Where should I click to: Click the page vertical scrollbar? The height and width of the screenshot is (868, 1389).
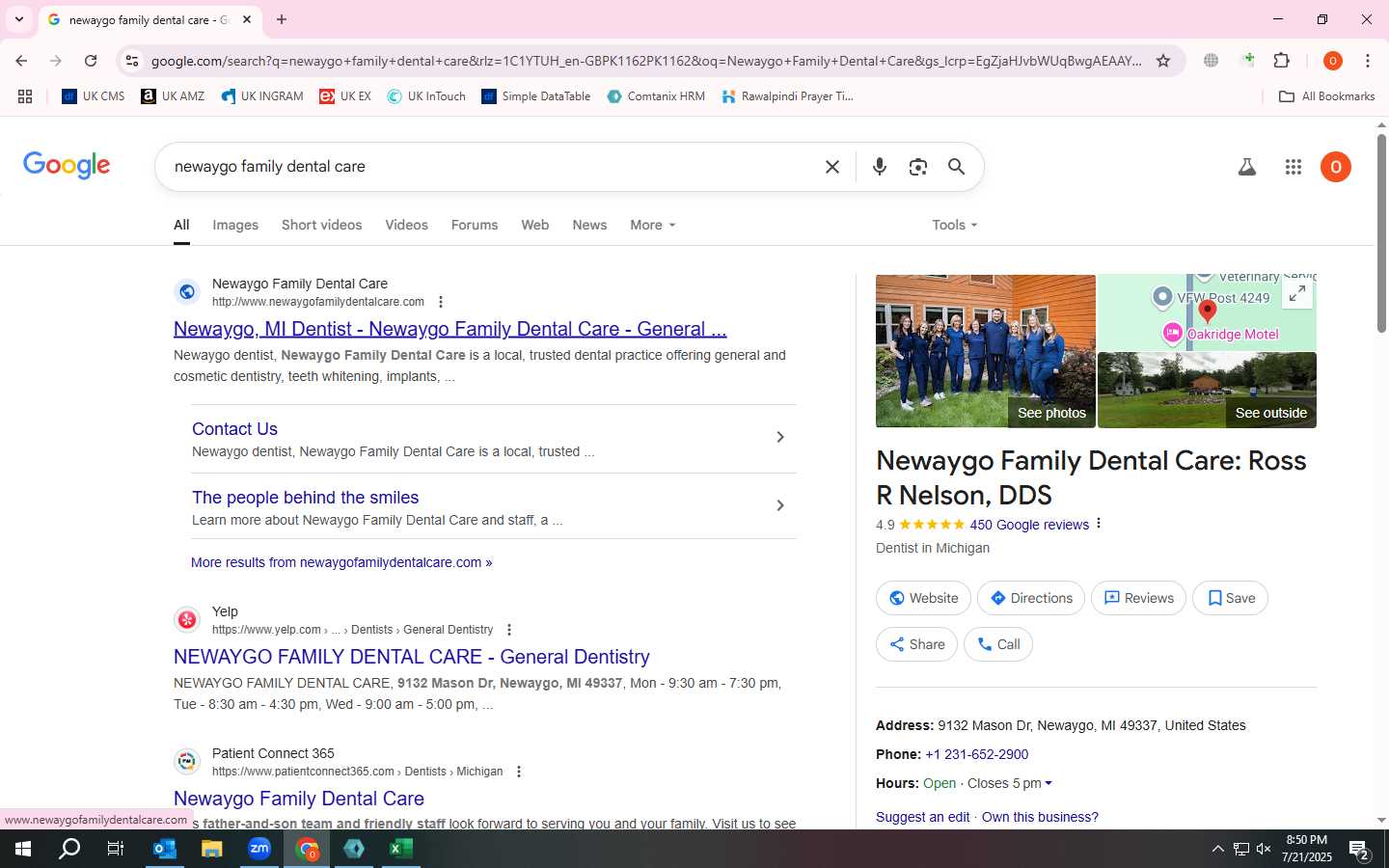[x=1381, y=234]
